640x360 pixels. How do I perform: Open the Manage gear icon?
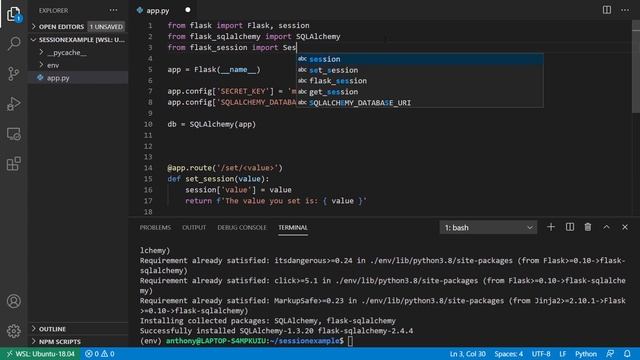coord(13,331)
